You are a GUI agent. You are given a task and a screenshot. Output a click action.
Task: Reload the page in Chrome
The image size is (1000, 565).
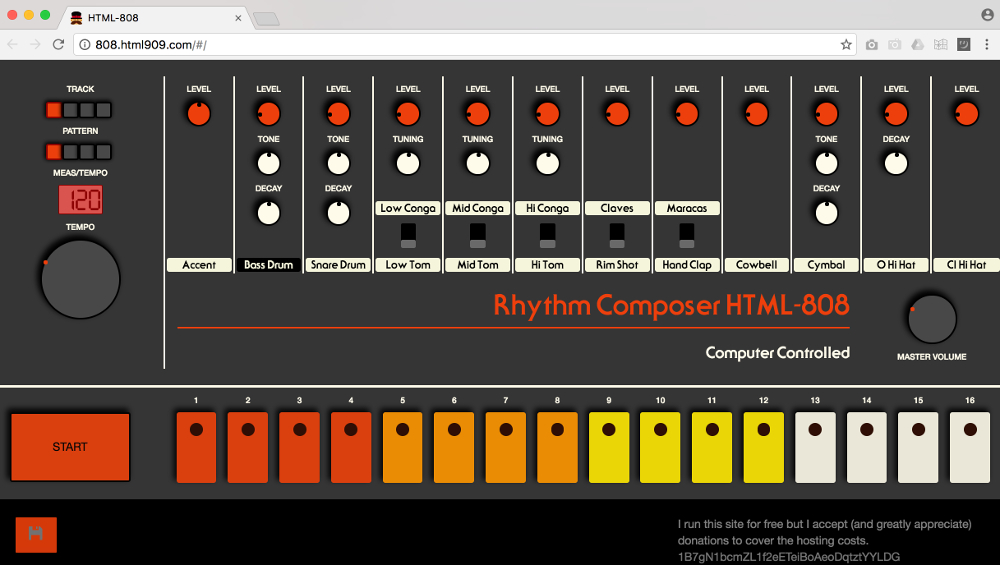point(58,44)
